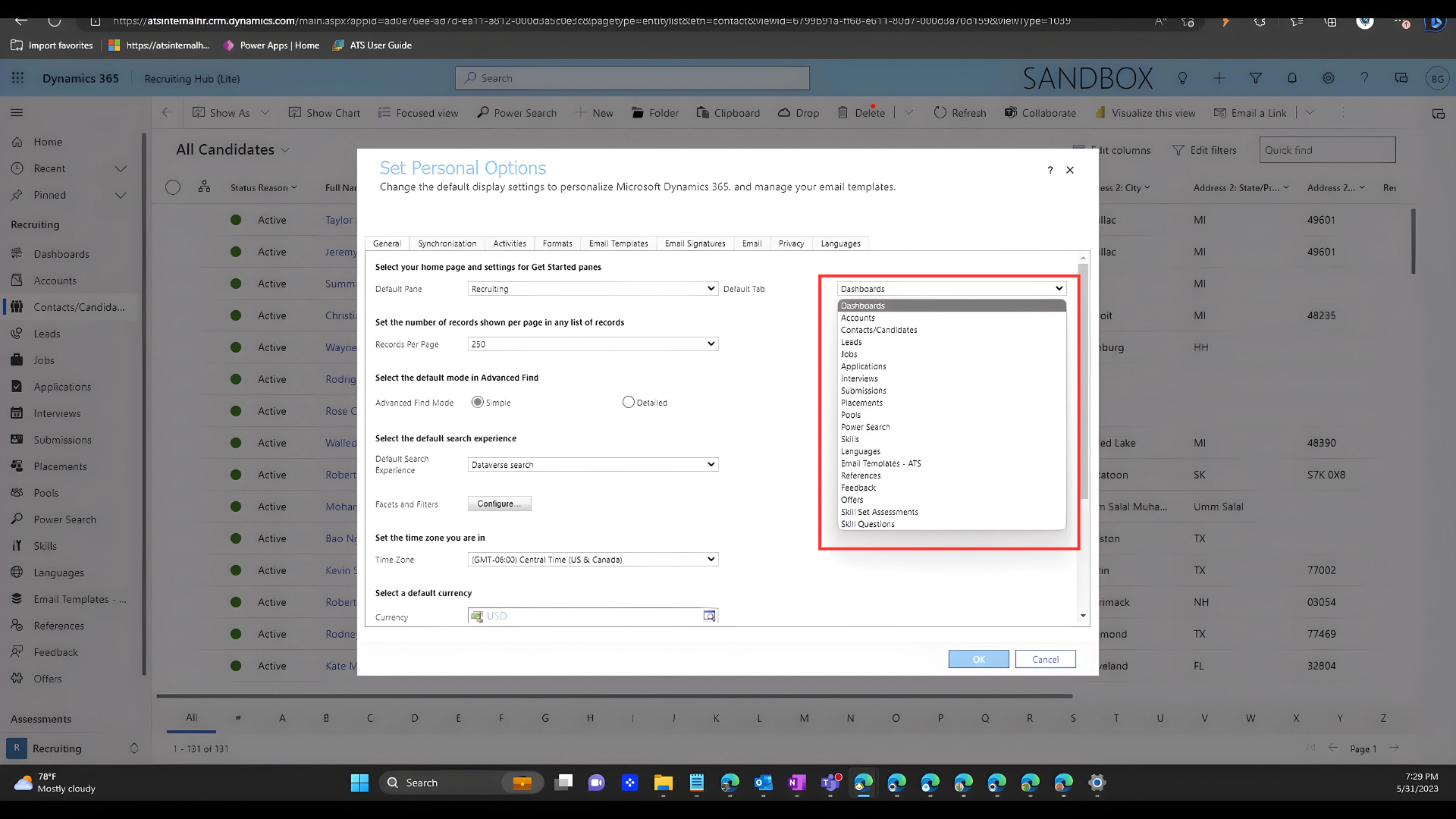Switch to the Activities tab
Image resolution: width=1456 pixels, height=819 pixels.
coord(510,243)
